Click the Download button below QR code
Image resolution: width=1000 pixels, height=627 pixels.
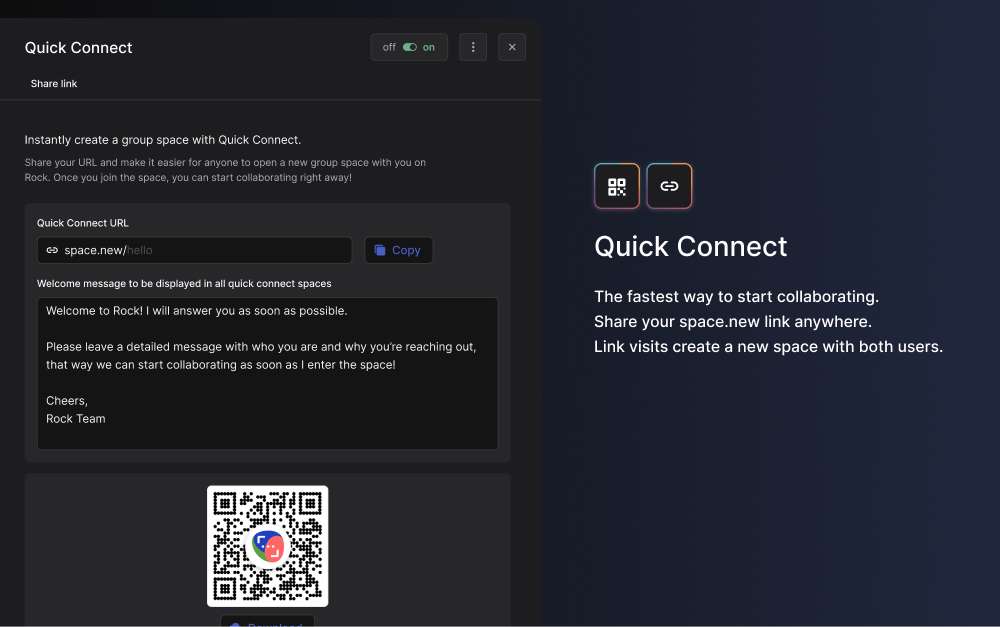pos(267,622)
